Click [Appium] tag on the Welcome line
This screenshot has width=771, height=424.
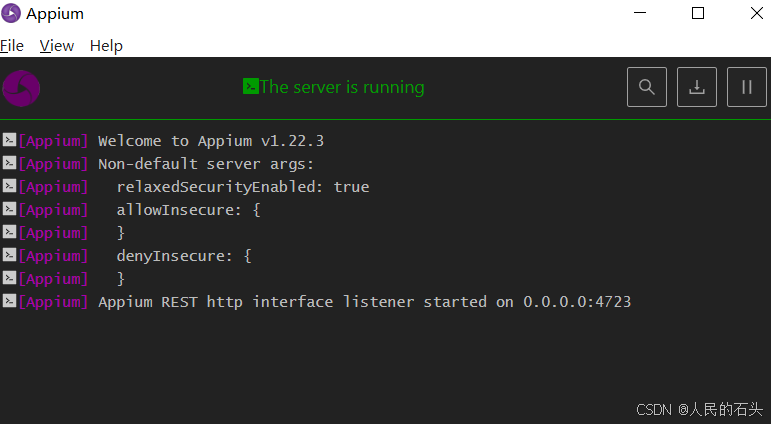tap(54, 141)
